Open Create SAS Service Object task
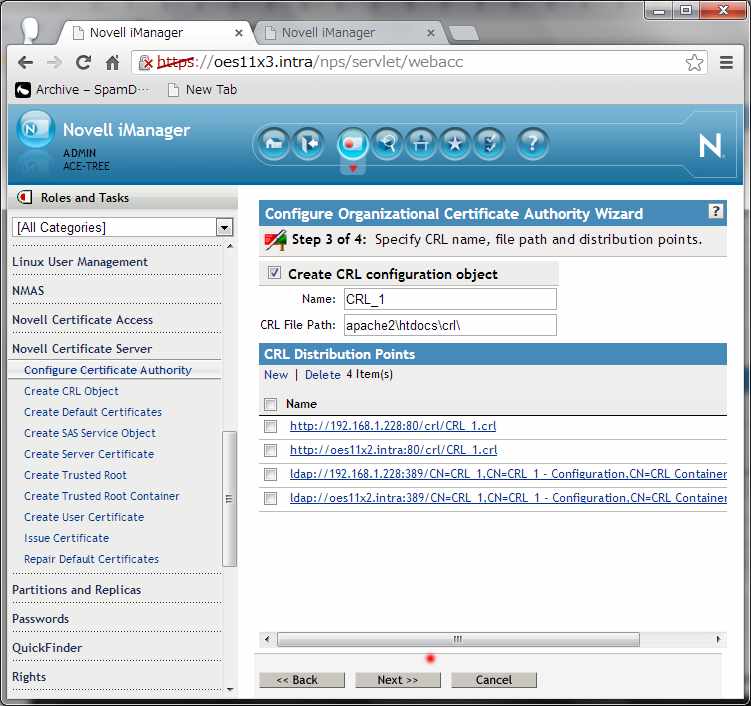 90,433
